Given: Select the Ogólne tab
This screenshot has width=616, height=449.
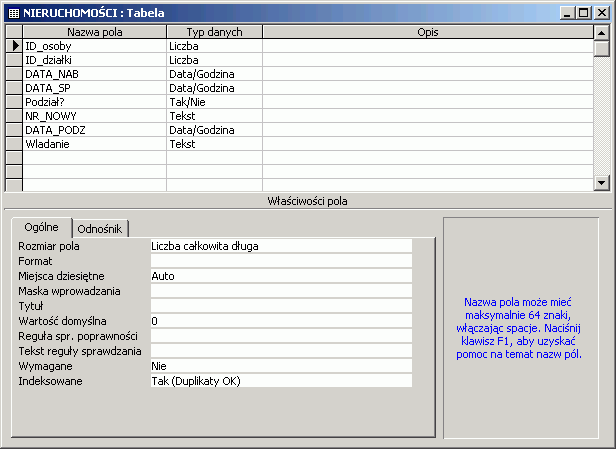Looking at the screenshot, I should click(x=42, y=227).
